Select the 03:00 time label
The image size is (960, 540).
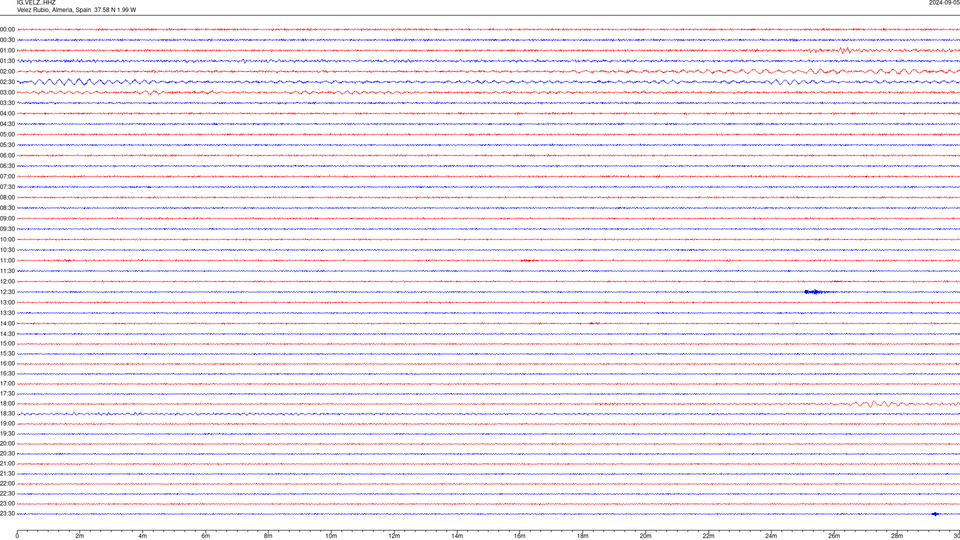coord(7,92)
